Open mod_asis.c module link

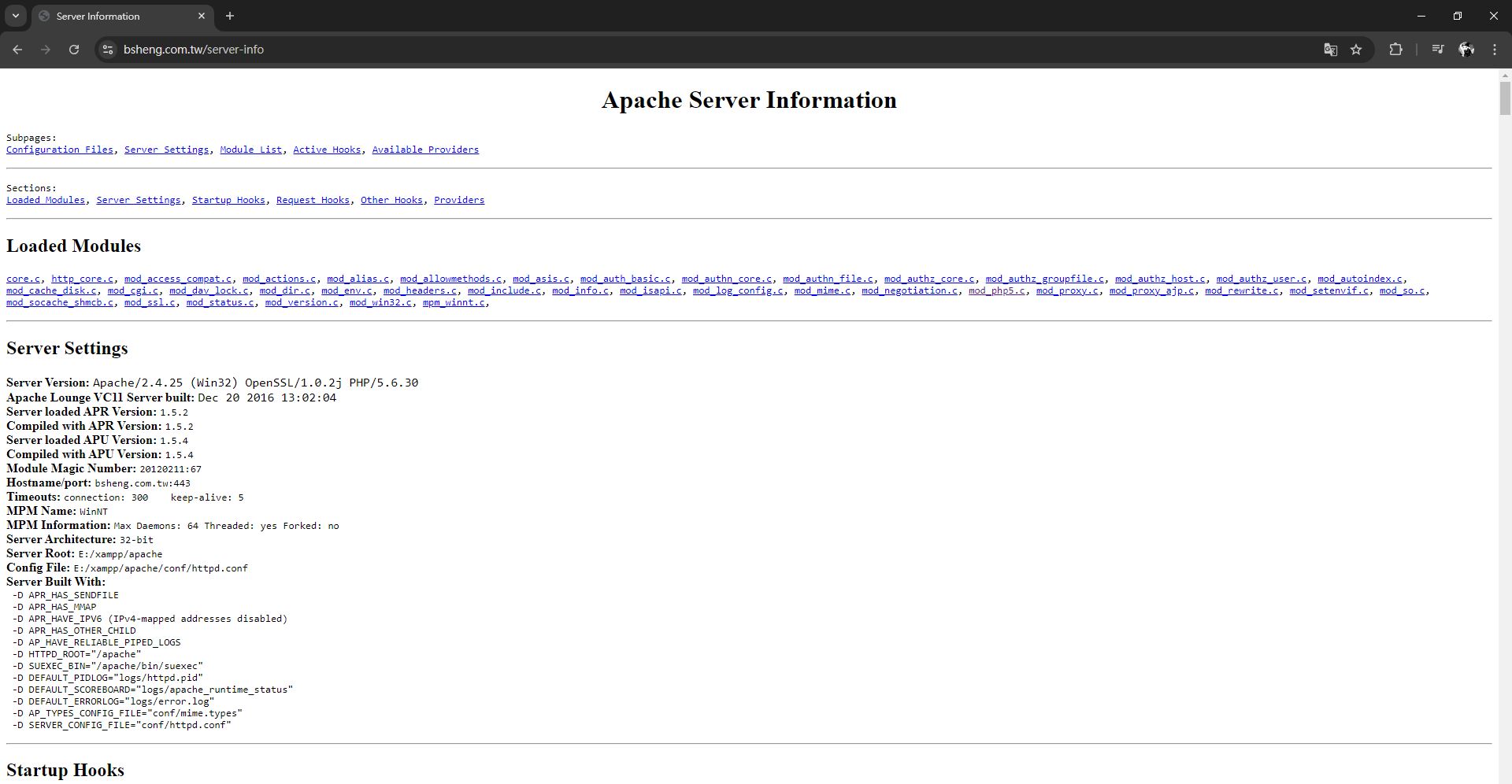pos(541,279)
